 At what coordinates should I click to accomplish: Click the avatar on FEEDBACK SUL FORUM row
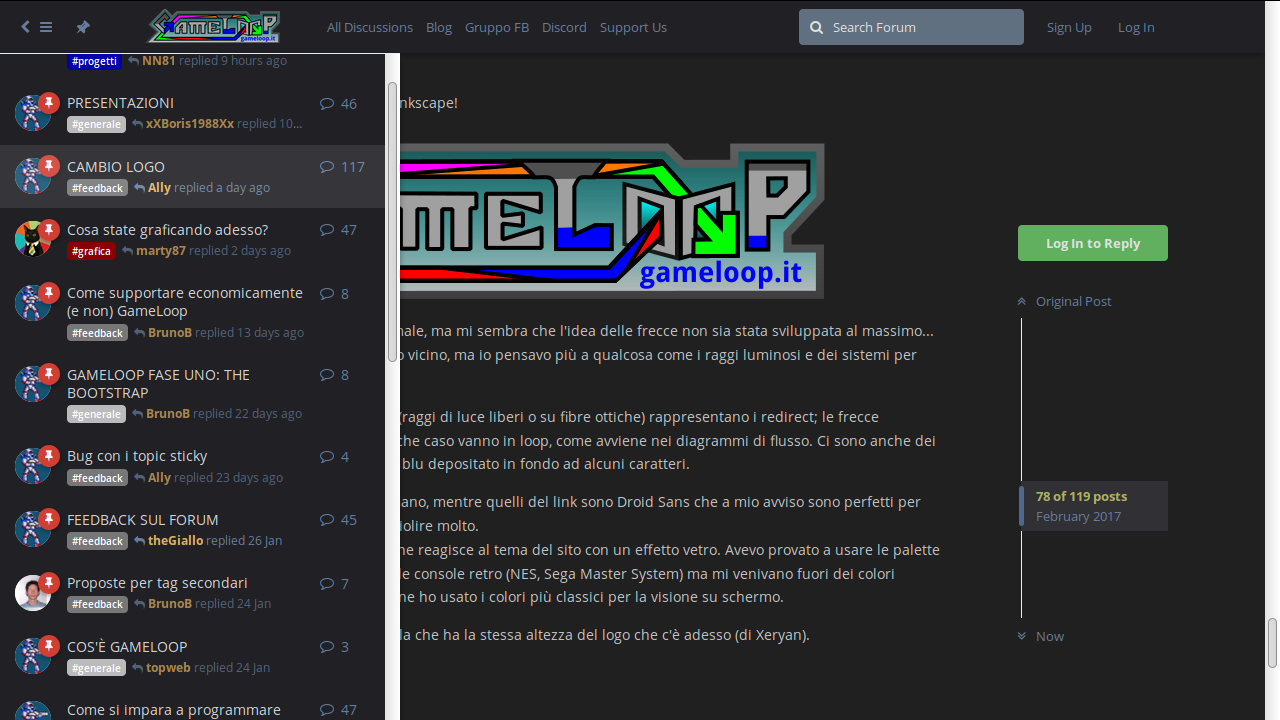(33, 529)
